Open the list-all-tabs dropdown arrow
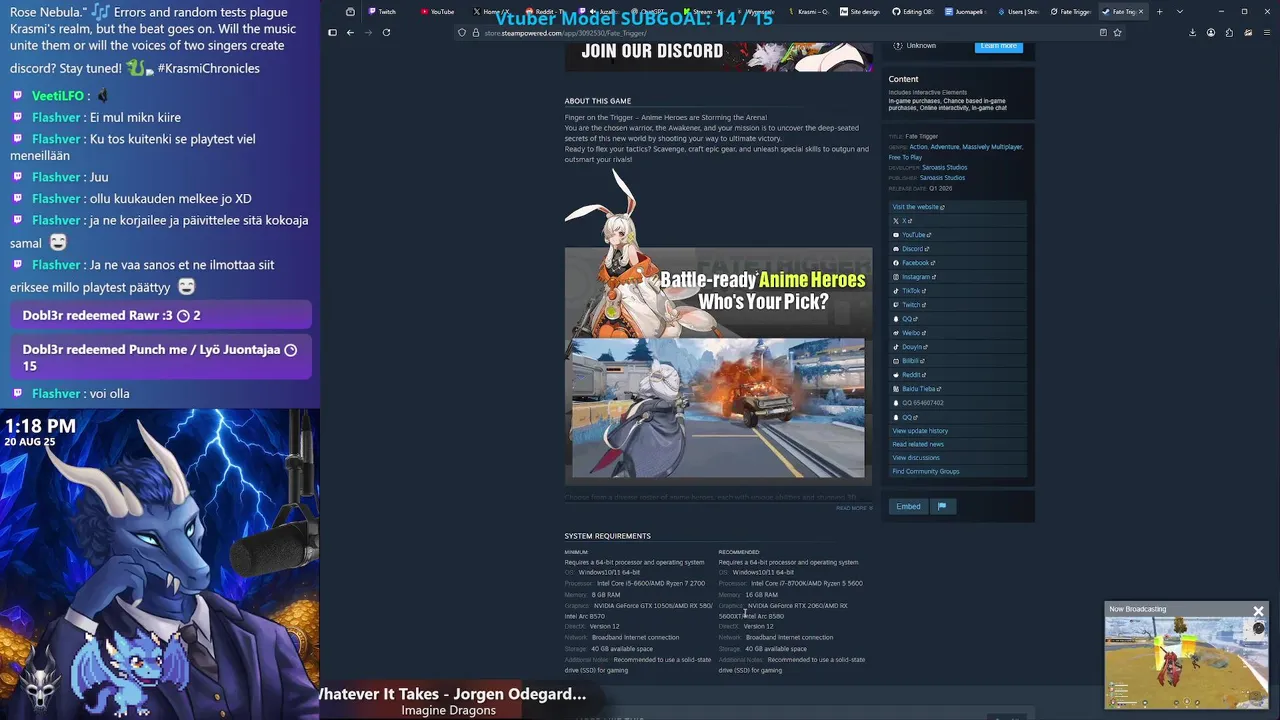This screenshot has width=1280, height=720. pyautogui.click(x=1180, y=12)
